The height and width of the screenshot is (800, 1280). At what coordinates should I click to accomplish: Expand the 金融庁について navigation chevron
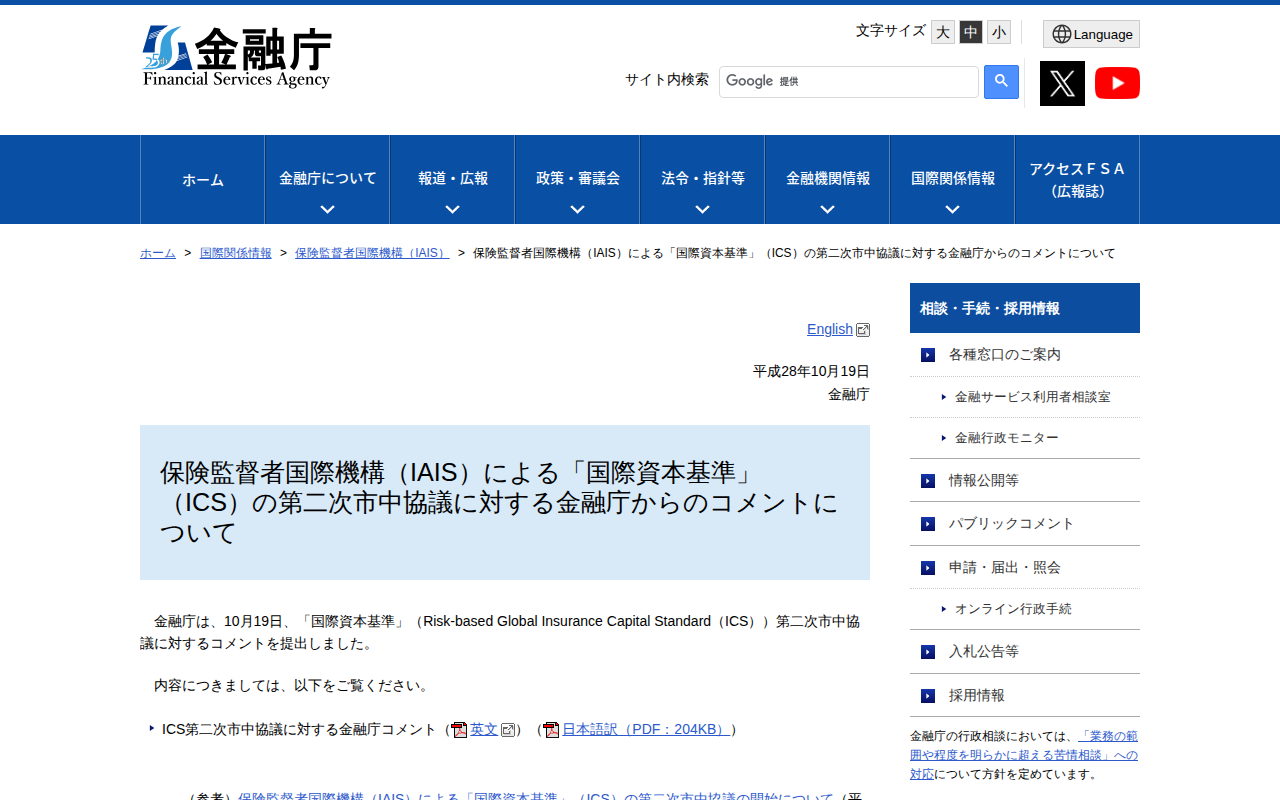click(x=326, y=208)
